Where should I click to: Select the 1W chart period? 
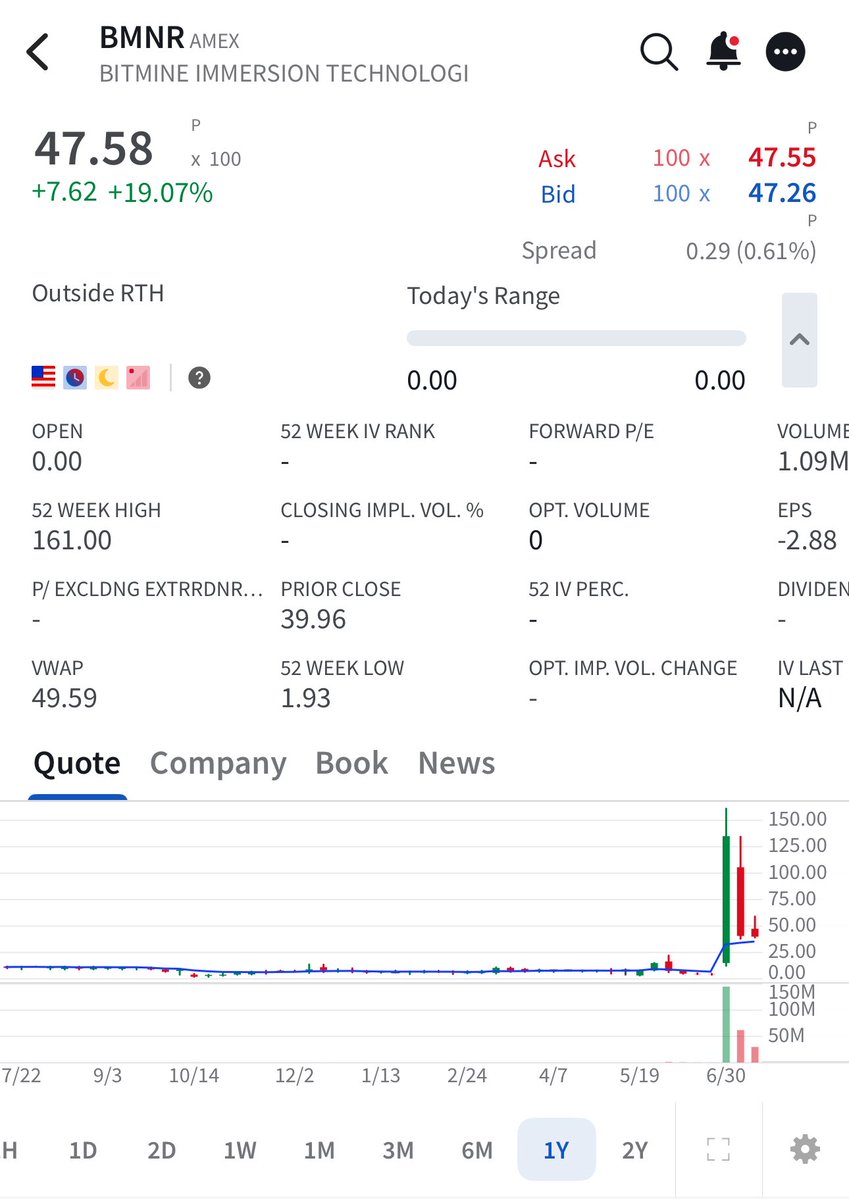(240, 1150)
